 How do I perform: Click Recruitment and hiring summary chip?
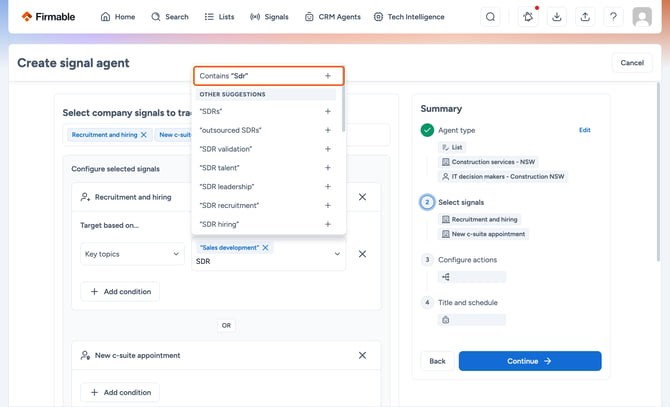pyautogui.click(x=479, y=220)
